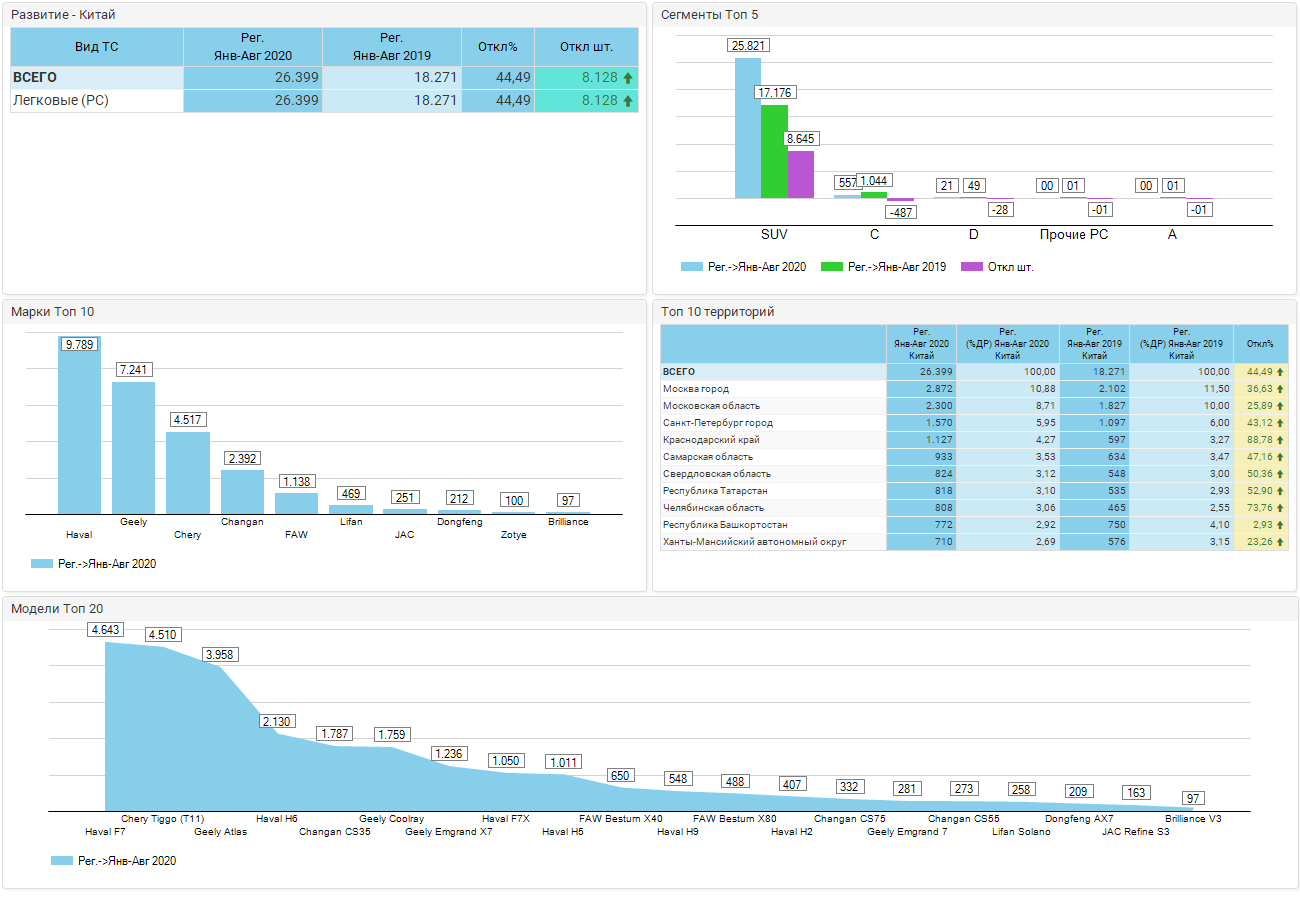Click the green up arrow in ВСЕГО row of Развитие table

pyautogui.click(x=628, y=78)
